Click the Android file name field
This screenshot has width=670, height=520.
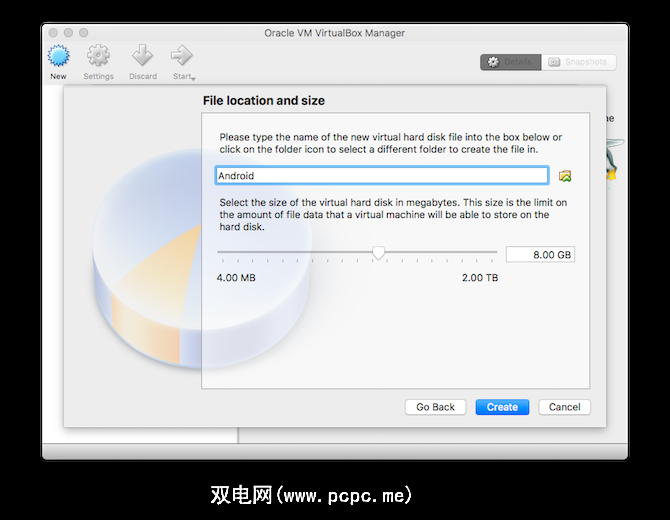point(382,176)
